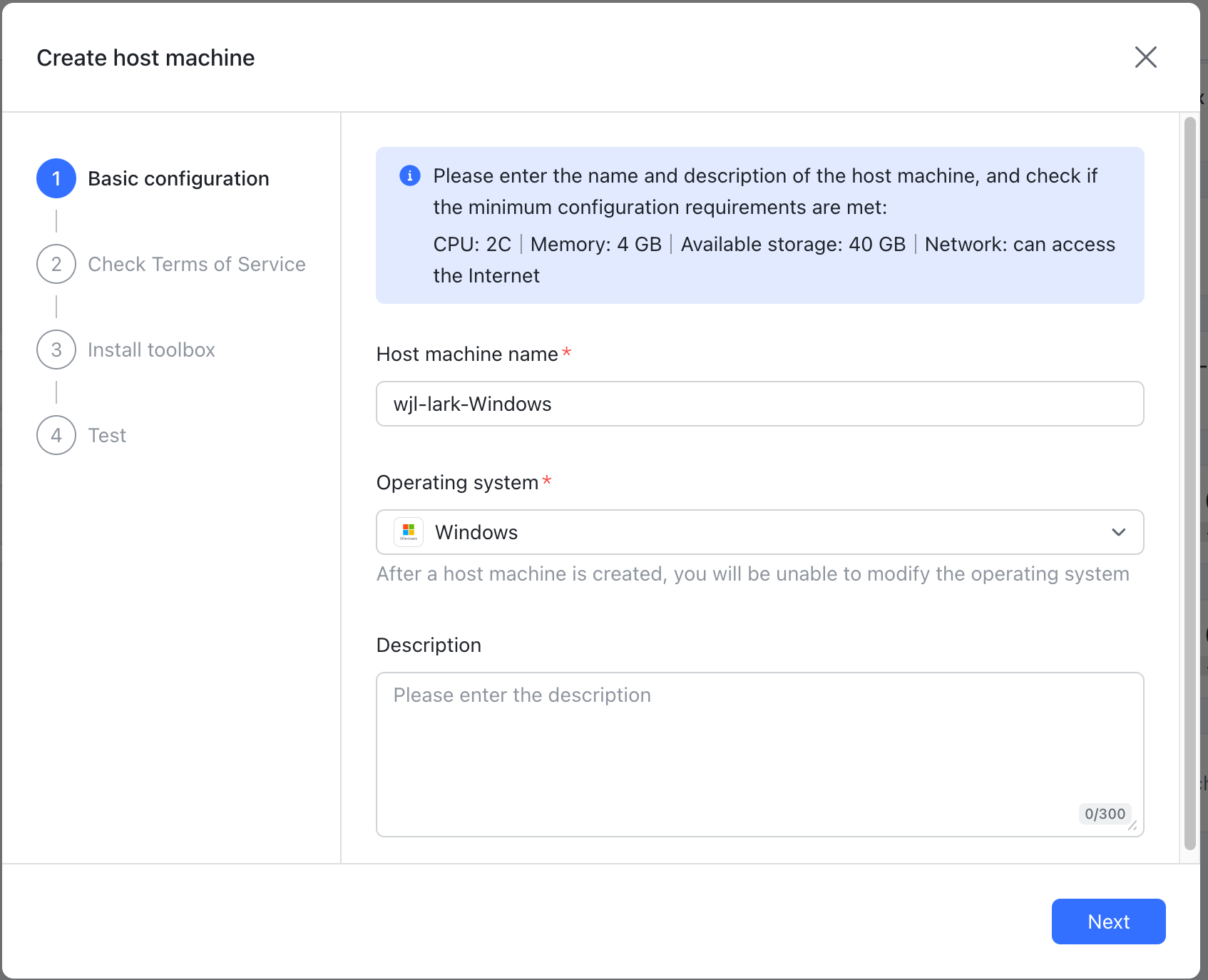Select the Check Terms of Service step
The image size is (1208, 980).
[197, 264]
